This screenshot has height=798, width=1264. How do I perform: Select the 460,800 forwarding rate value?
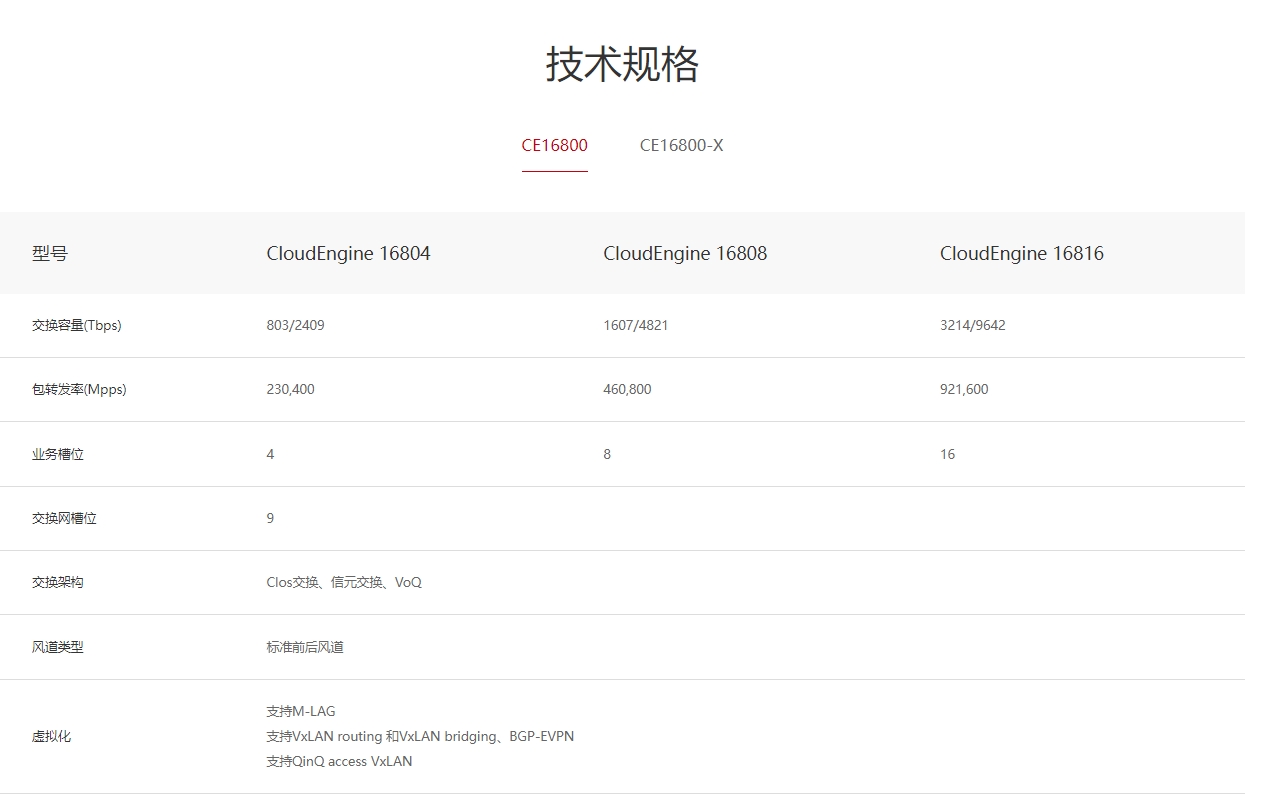pyautogui.click(x=627, y=390)
